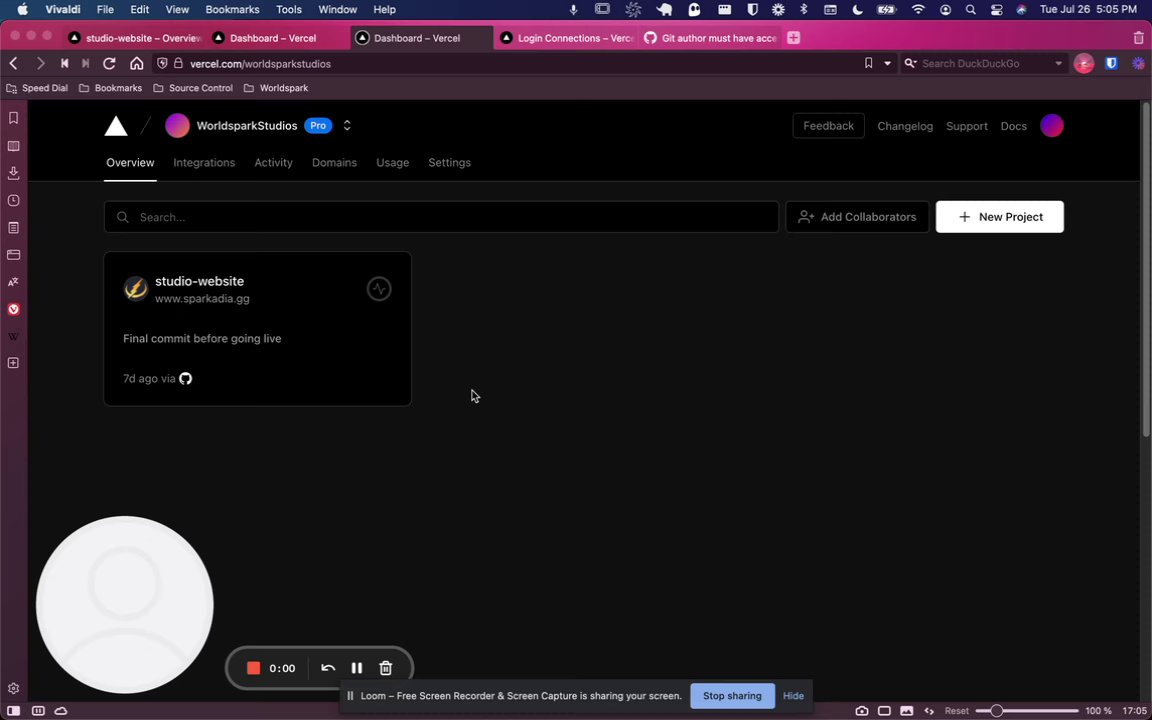Click the Add Collaborators button

[857, 217]
